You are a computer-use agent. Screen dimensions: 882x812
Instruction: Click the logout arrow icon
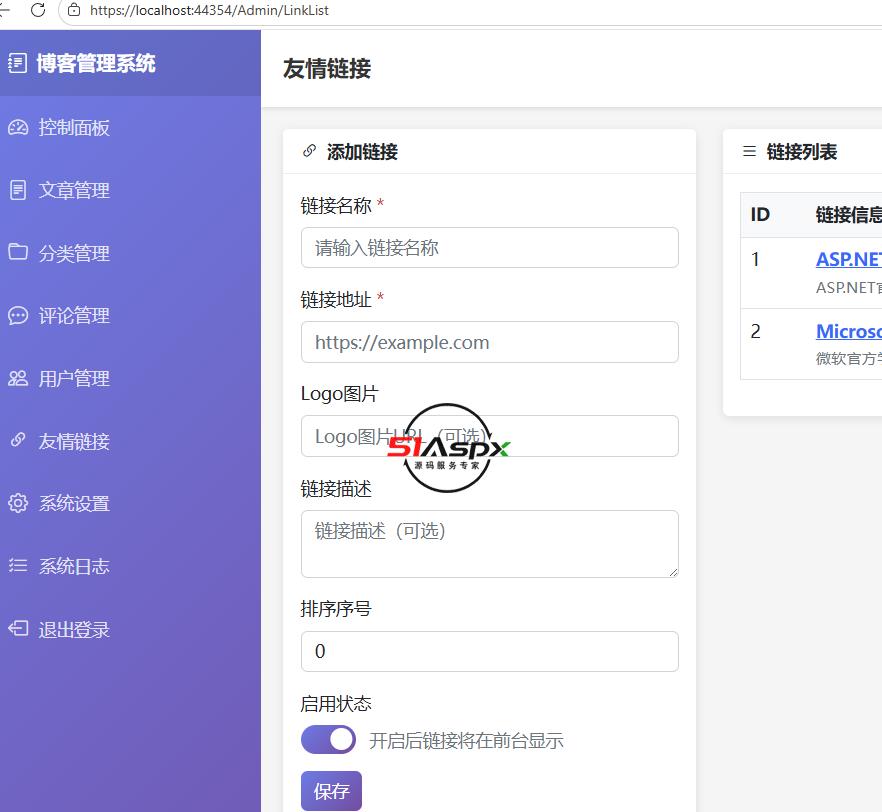18,628
